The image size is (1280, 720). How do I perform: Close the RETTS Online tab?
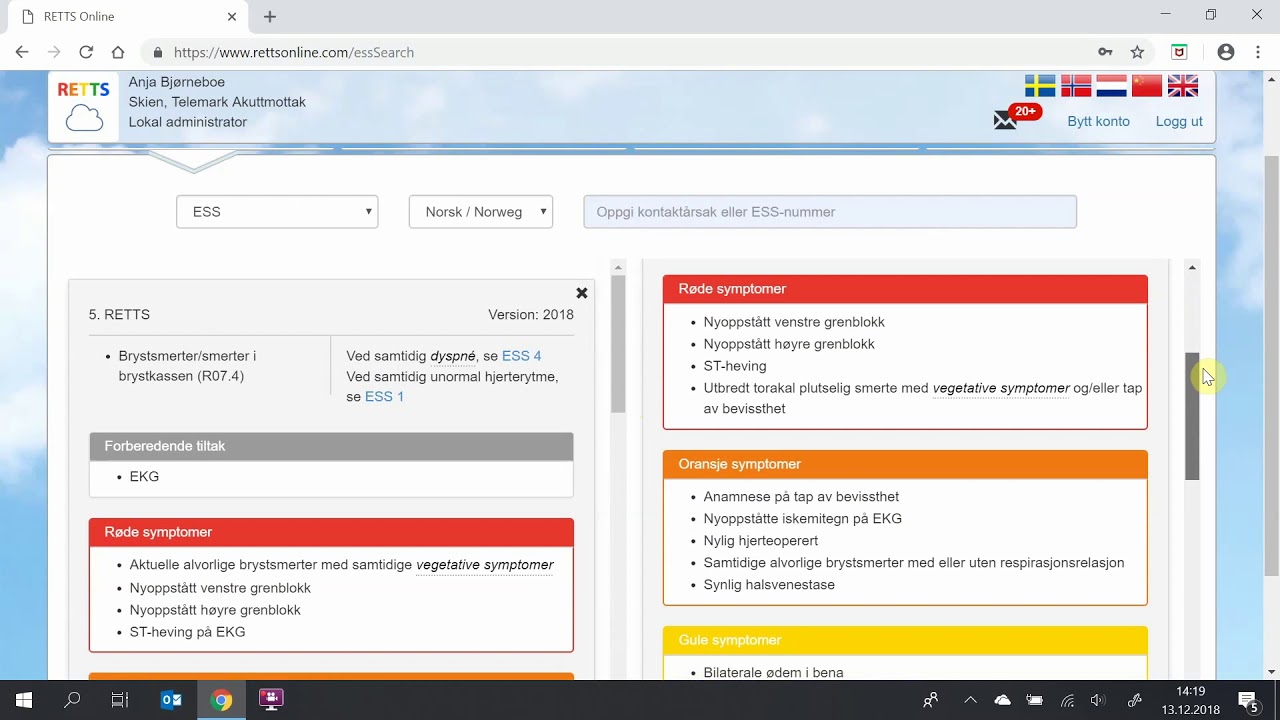pyautogui.click(x=232, y=16)
